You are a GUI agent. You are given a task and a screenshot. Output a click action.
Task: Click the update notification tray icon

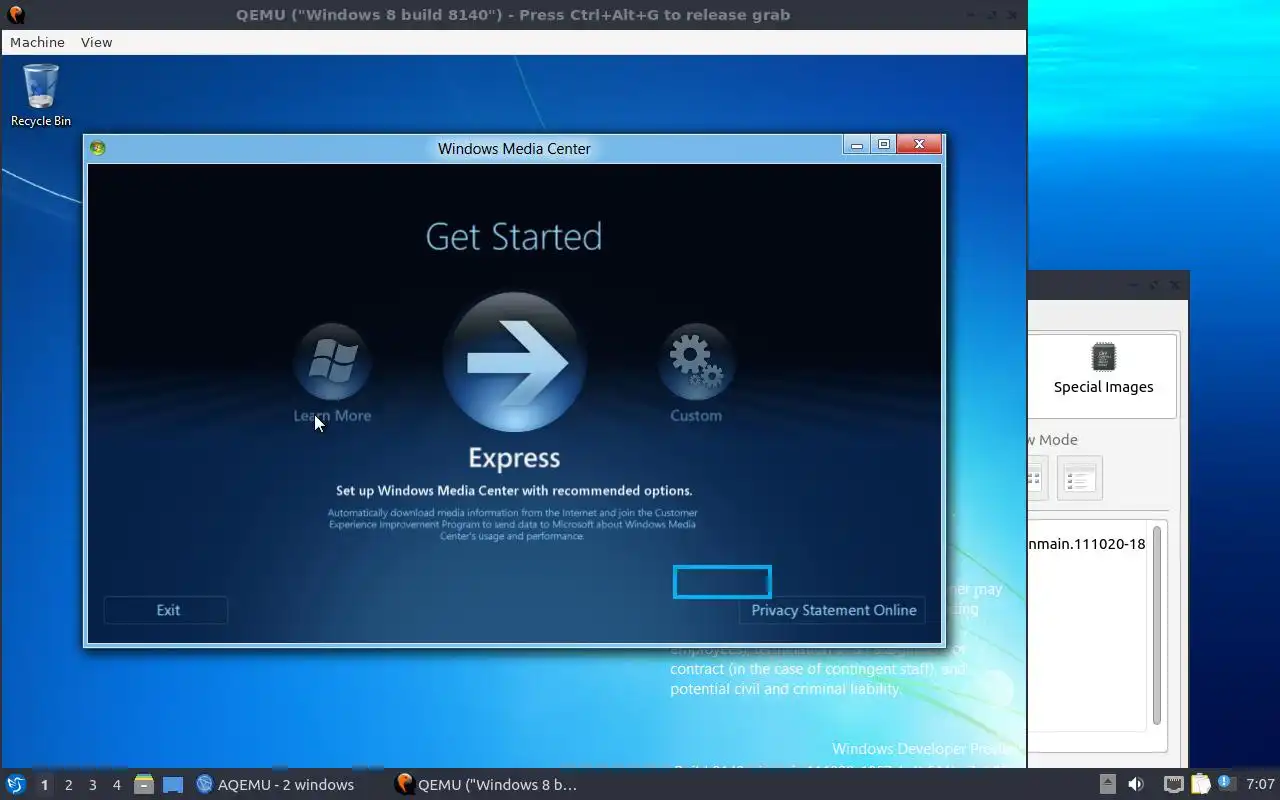click(1226, 783)
